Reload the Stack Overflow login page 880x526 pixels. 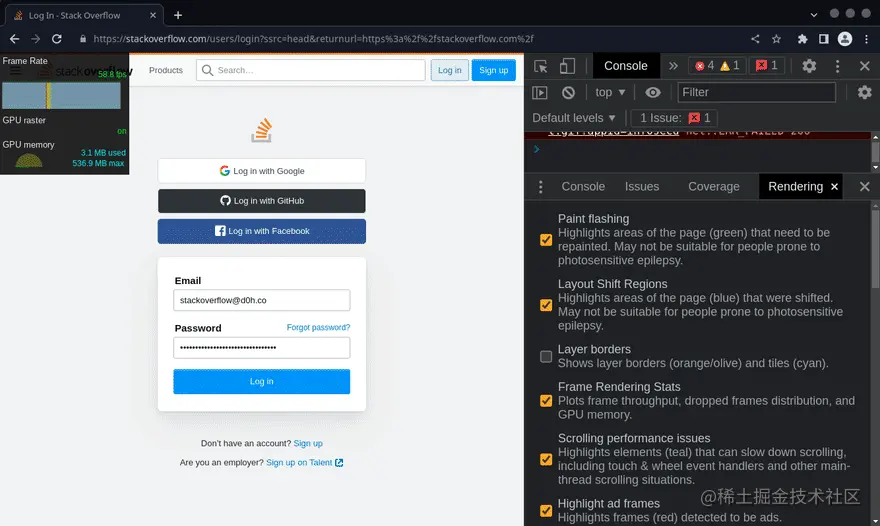(x=57, y=39)
